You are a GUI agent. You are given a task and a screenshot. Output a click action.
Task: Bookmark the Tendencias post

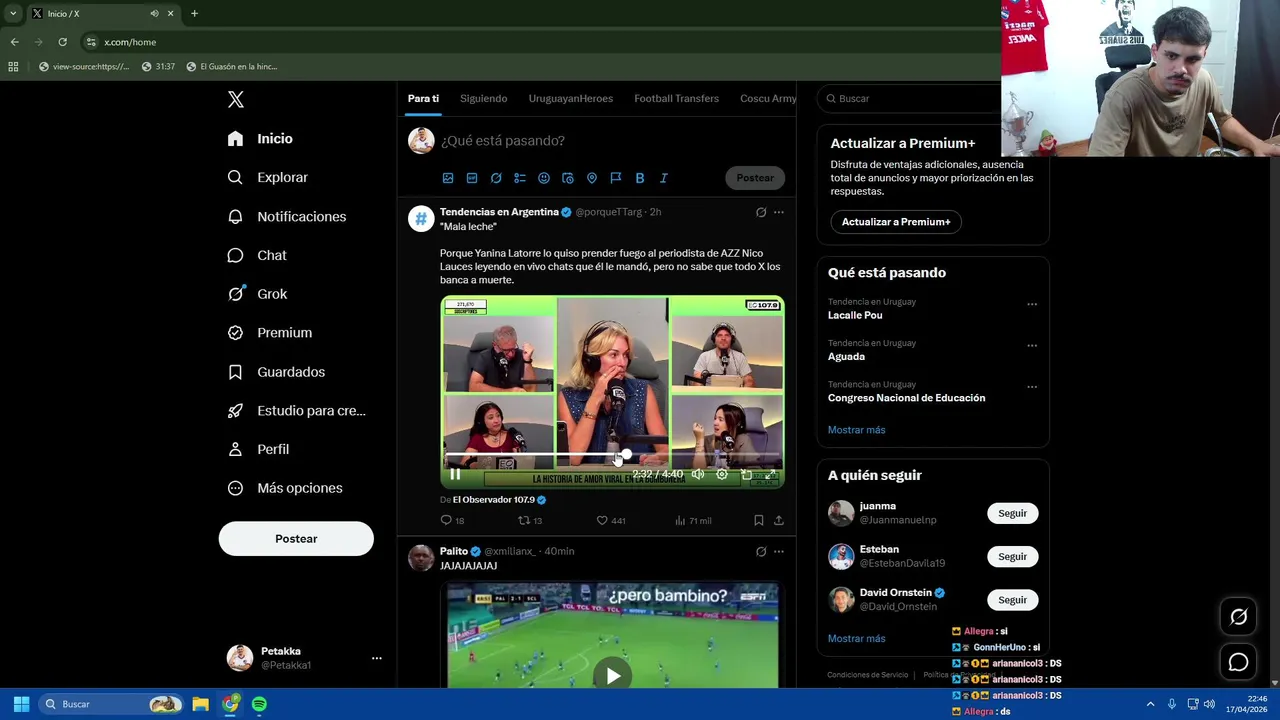(759, 520)
